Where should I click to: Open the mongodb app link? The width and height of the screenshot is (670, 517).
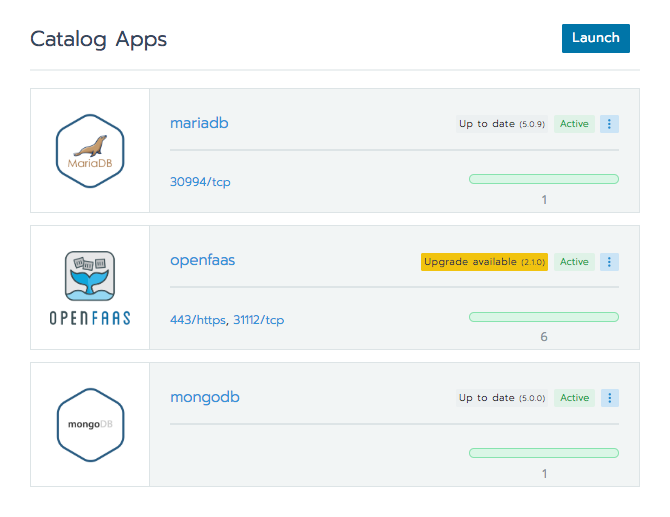click(205, 397)
